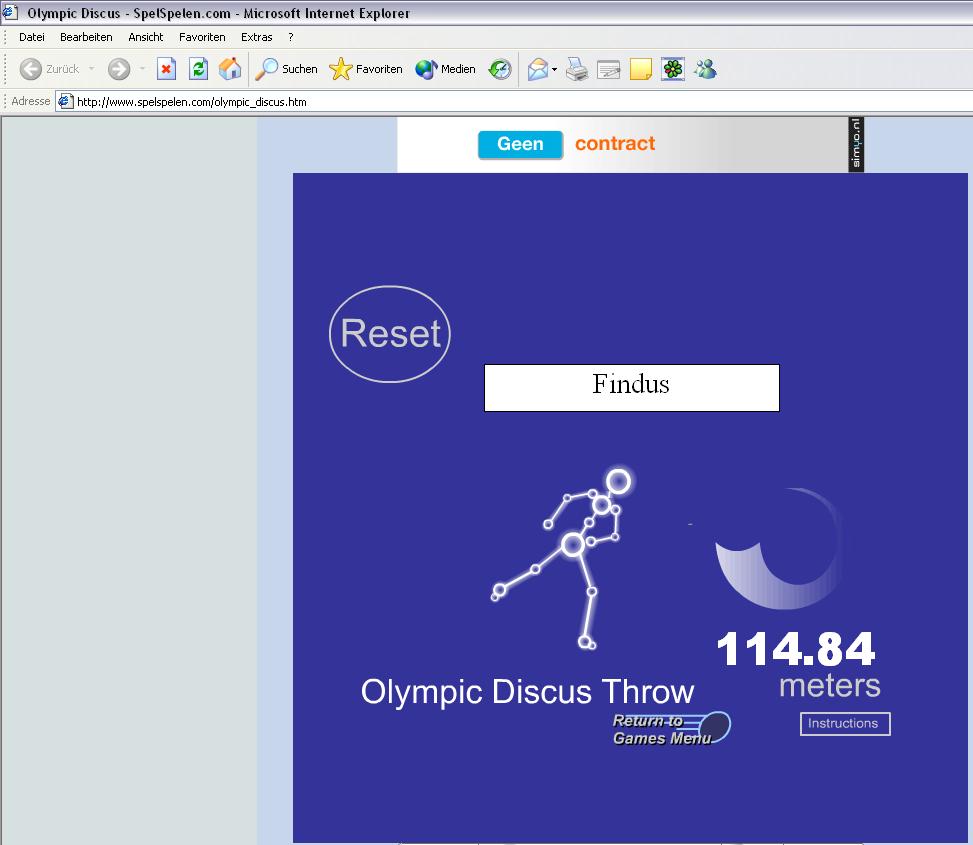The height and width of the screenshot is (845, 973).
Task: Click the Stop loading toolbar icon
Action: click(x=167, y=69)
